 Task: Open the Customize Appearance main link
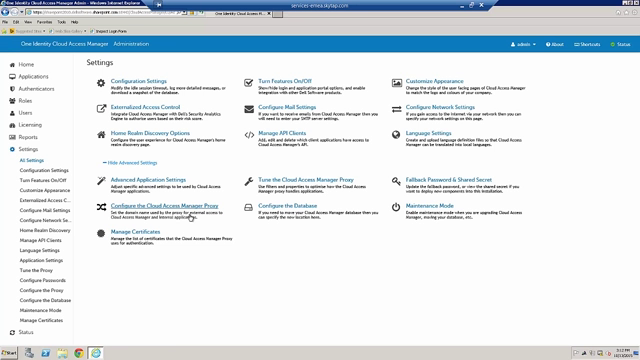click(x=434, y=81)
